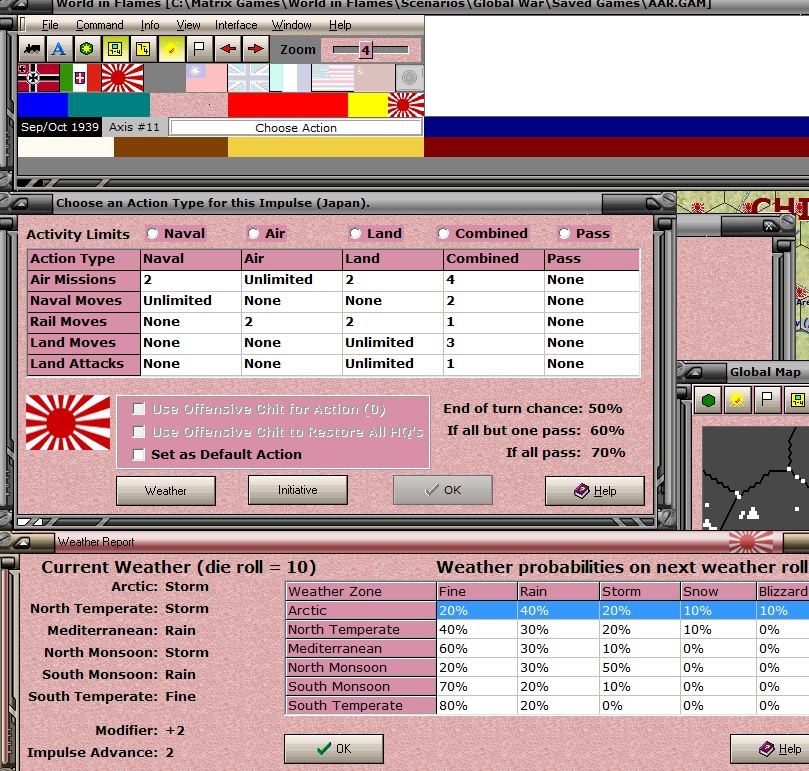Click the Sep/Oct 1939 date label
This screenshot has width=809, height=771.
(x=60, y=127)
